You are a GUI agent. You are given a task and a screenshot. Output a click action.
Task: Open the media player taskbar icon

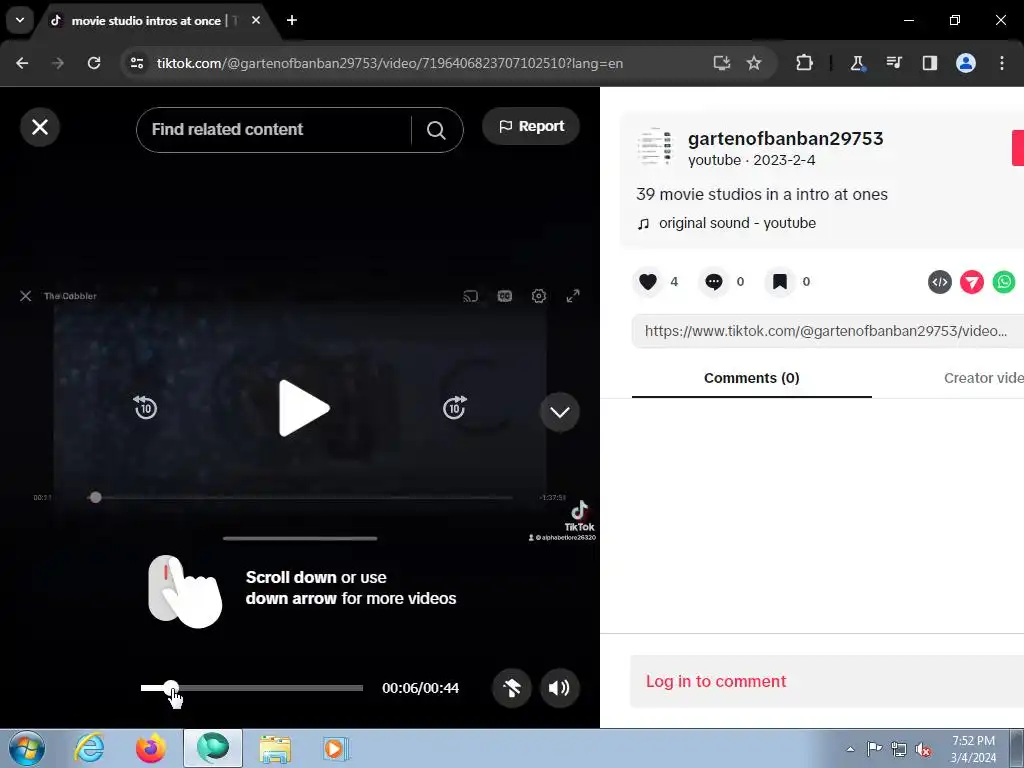click(336, 748)
